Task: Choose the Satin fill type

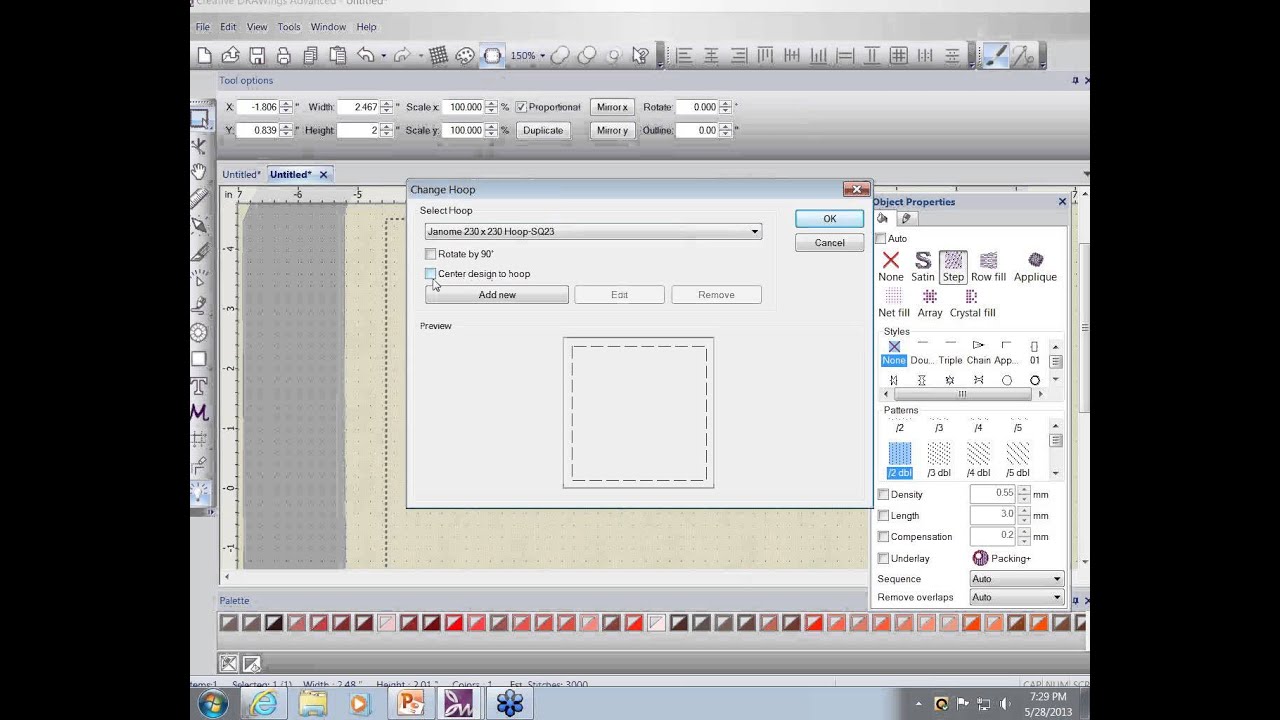Action: click(923, 267)
